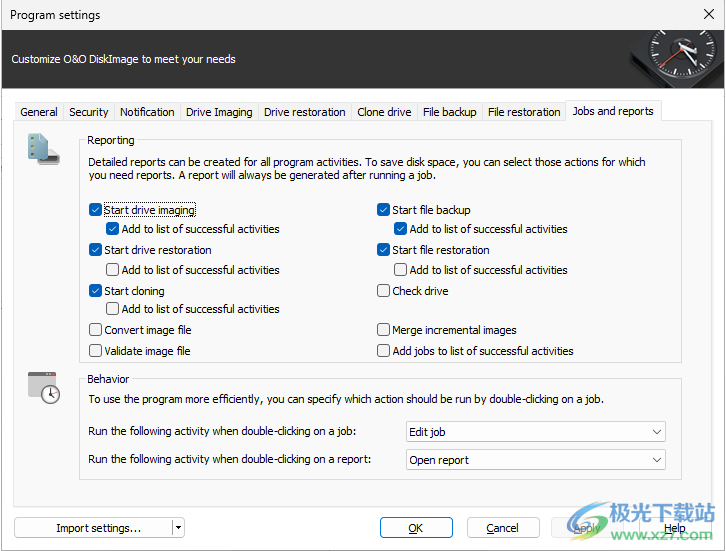Screen dimensions: 726x551
Task: Open the Notification tab
Action: click(x=147, y=112)
